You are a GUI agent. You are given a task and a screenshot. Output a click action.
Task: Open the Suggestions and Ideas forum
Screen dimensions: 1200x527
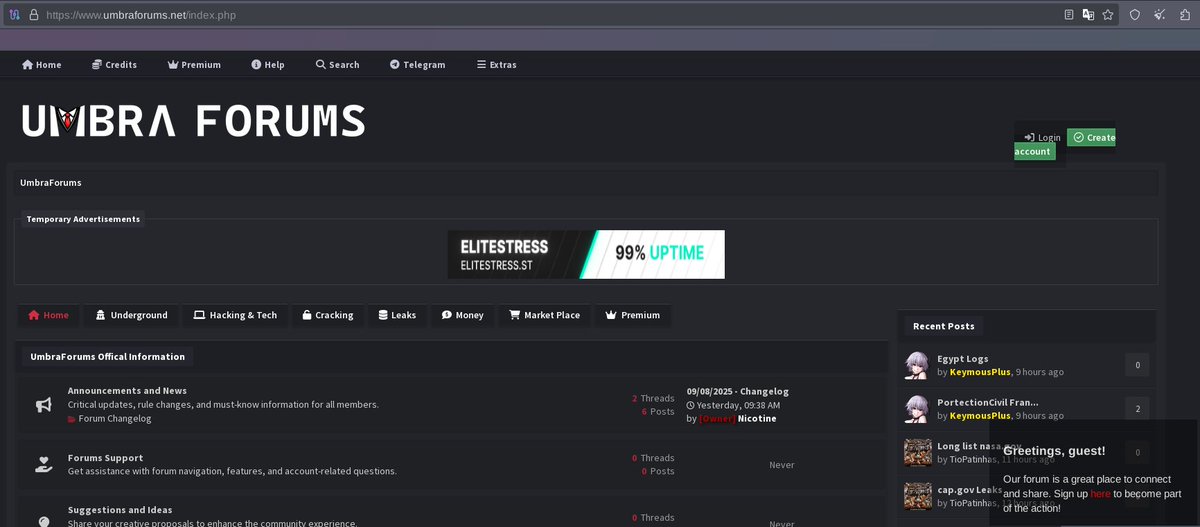pyautogui.click(x=120, y=510)
